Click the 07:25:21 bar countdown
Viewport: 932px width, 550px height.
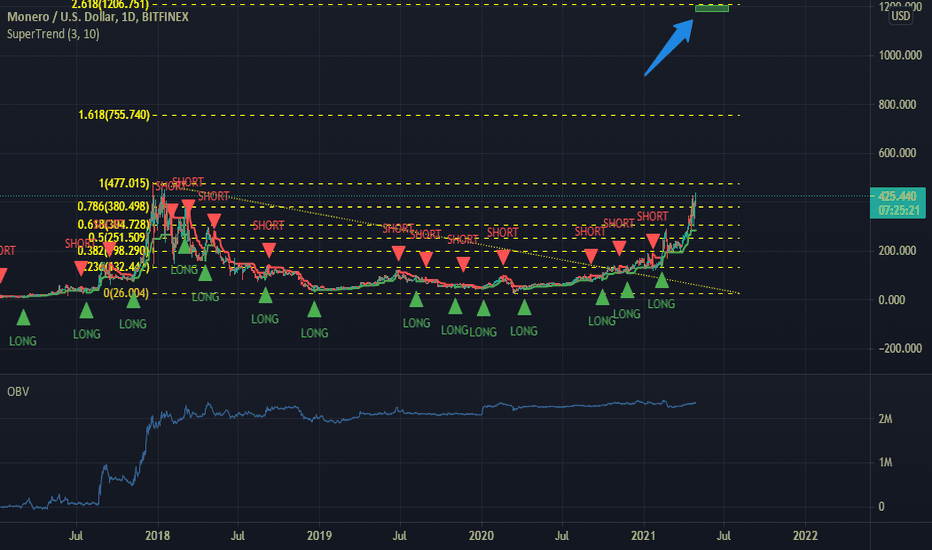pos(898,210)
